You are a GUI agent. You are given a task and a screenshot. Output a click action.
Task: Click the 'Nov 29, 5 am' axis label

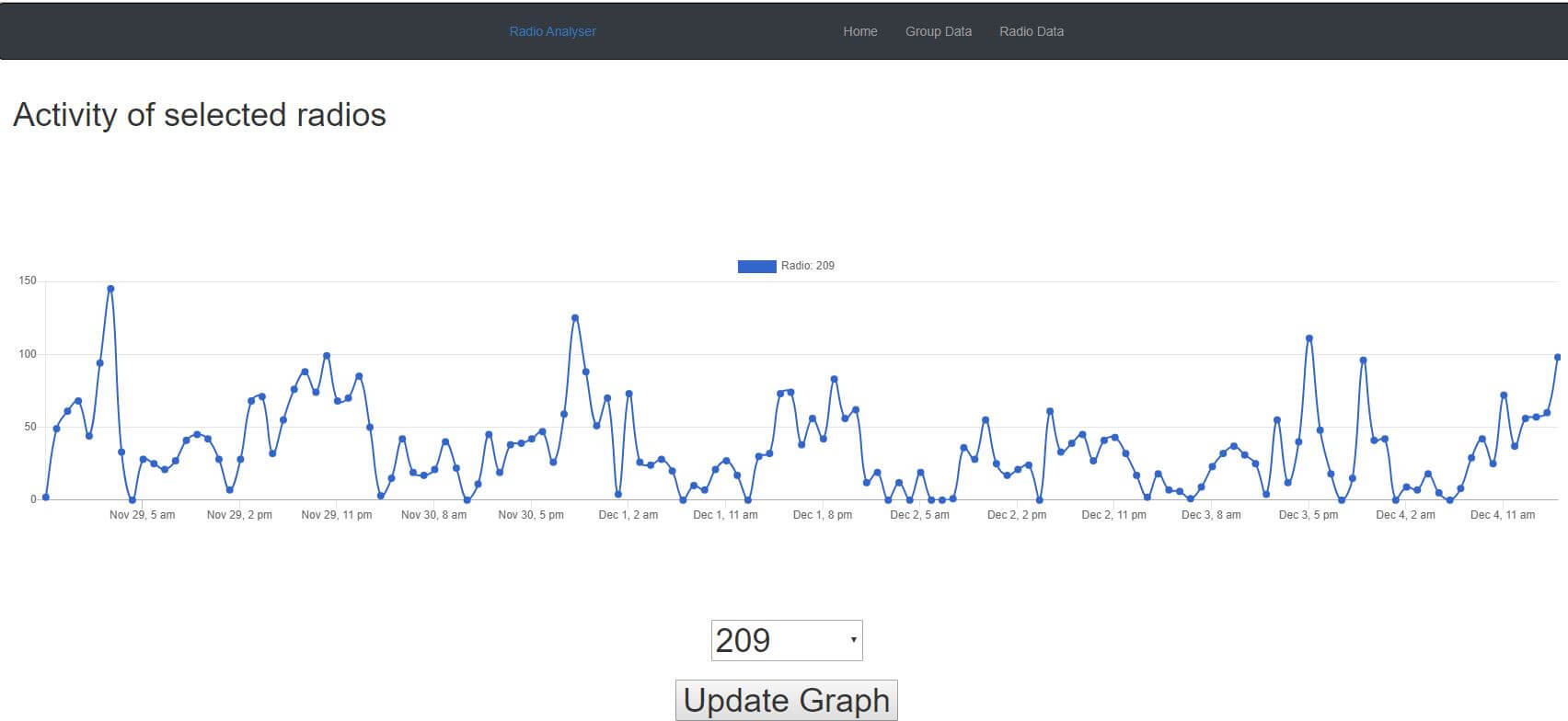(x=142, y=515)
